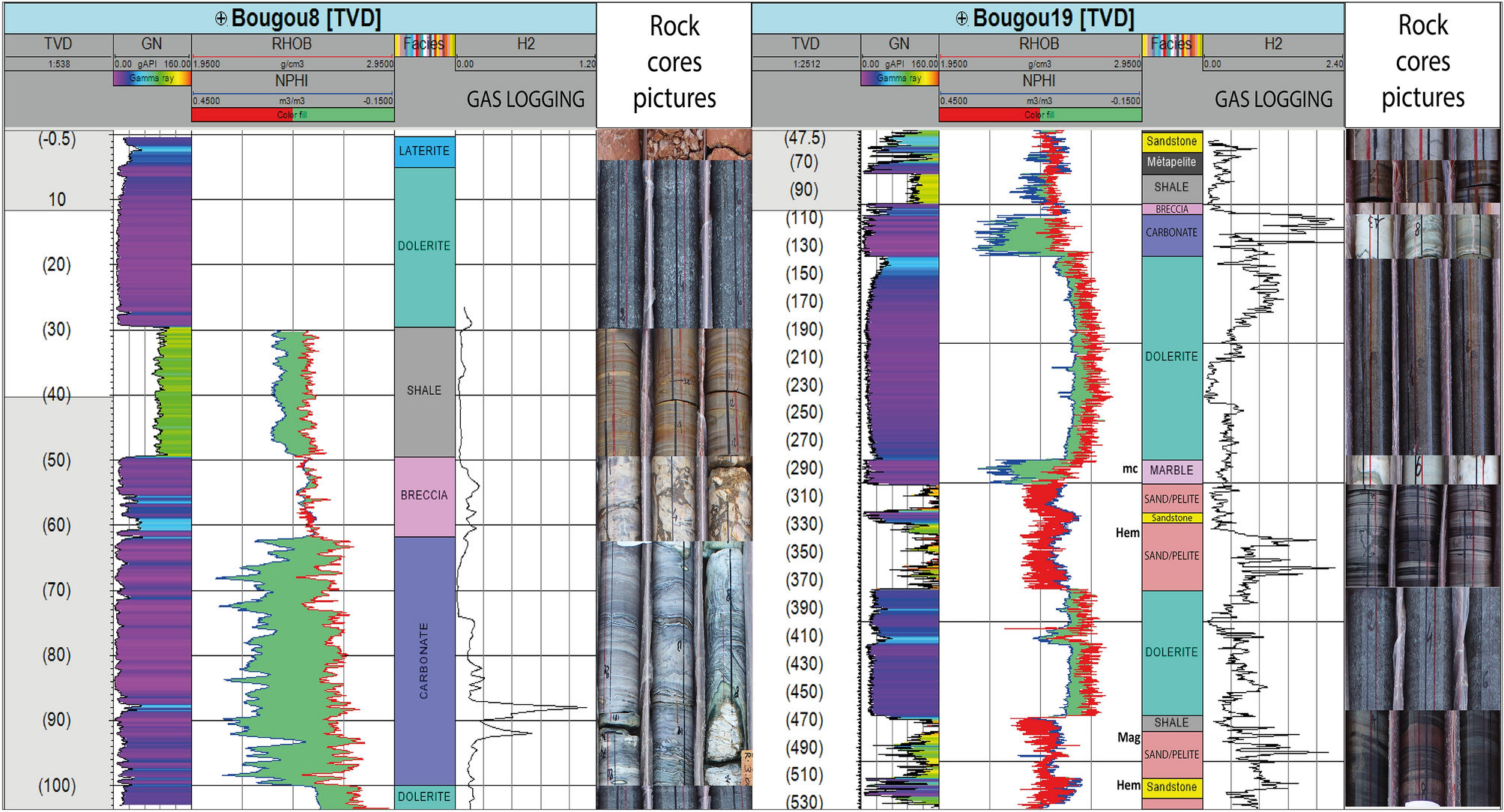Click the TVD column header in Bougou8
This screenshot has width=1504, height=812.
[x=58, y=44]
